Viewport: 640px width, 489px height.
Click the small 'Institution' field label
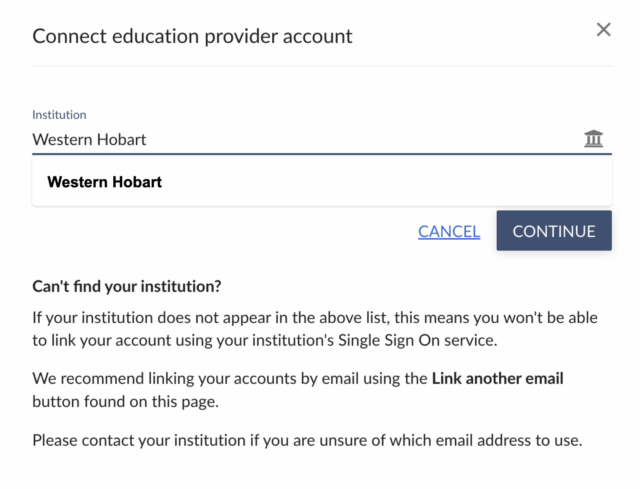click(59, 115)
